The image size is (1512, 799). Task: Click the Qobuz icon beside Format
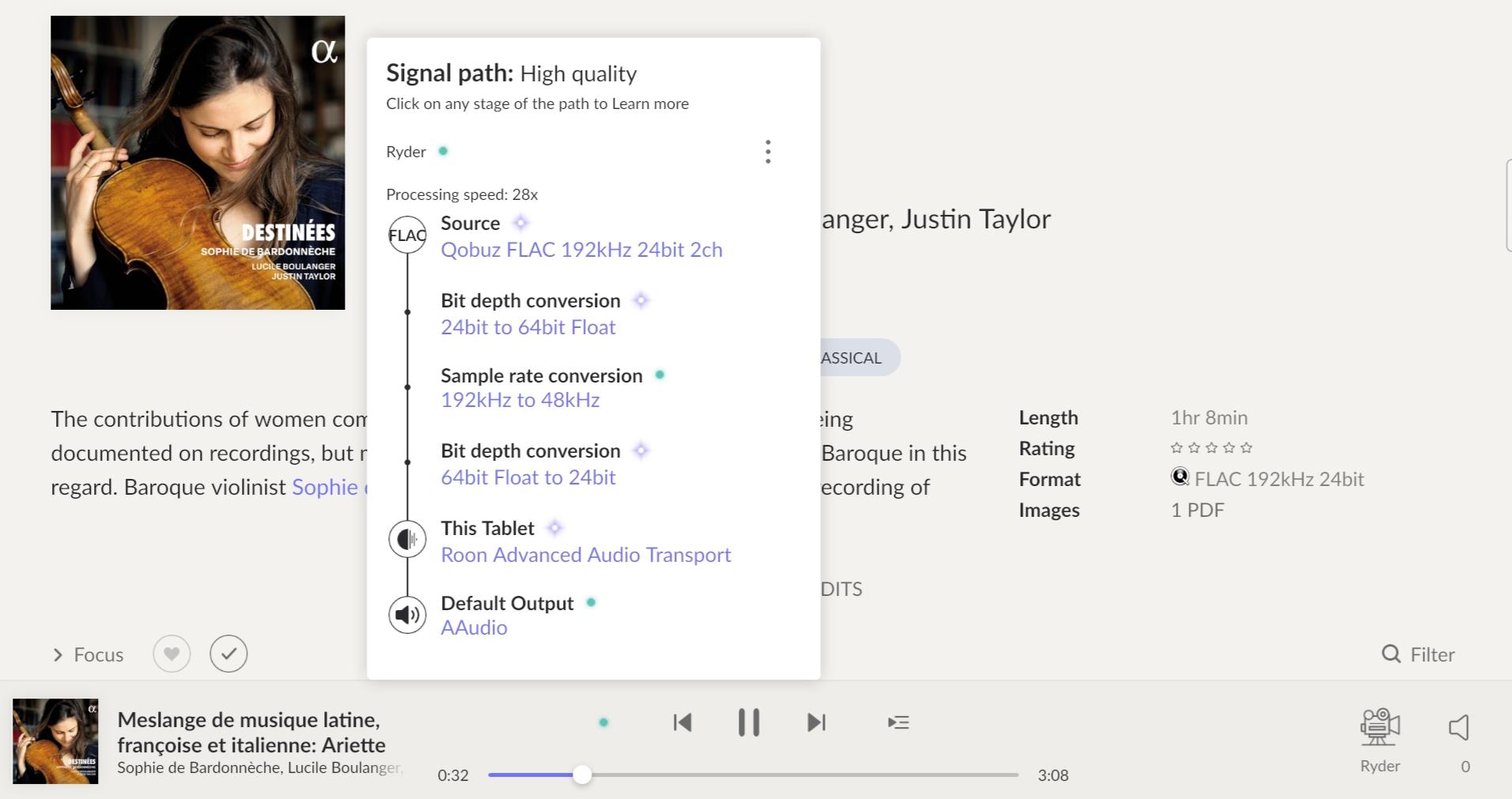(x=1180, y=477)
